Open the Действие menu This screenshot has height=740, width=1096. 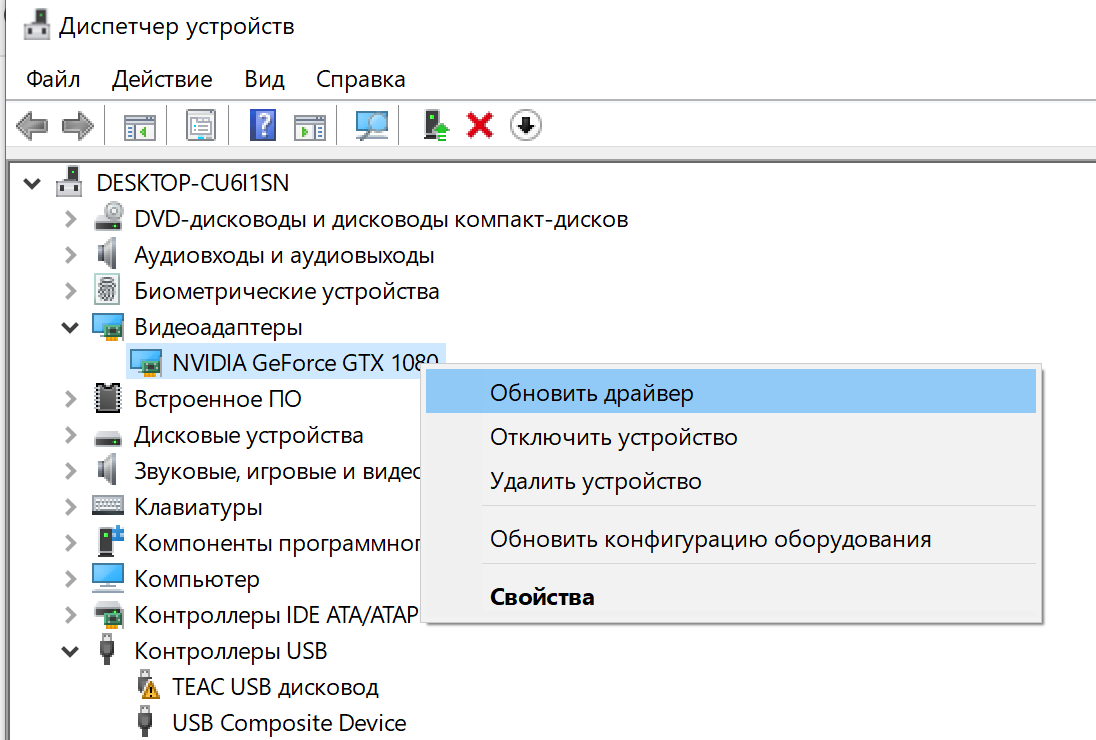coord(162,79)
